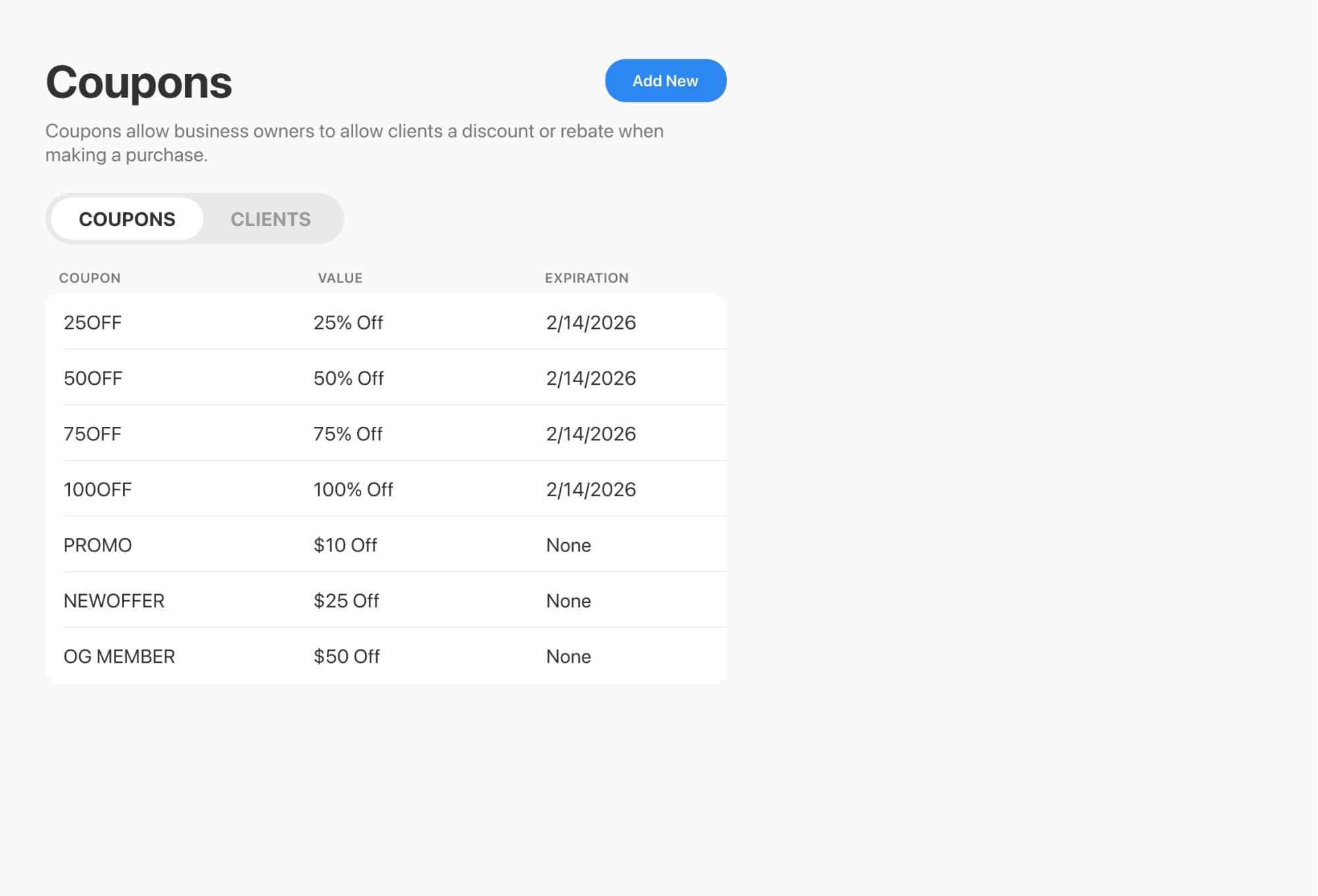Select the $50 Off value cell

346,656
